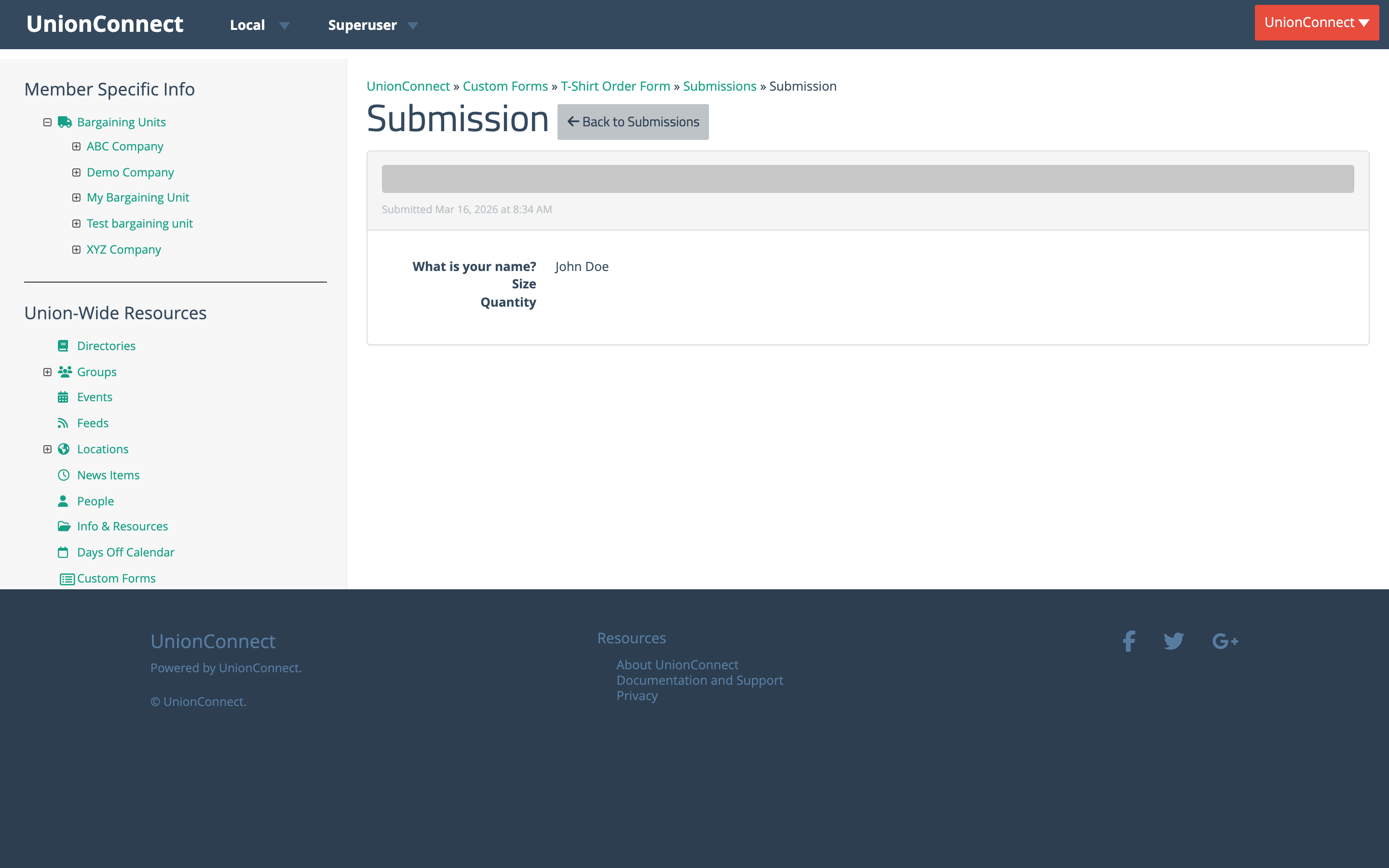1389x868 pixels.
Task: Open News Items sidebar link
Action: tap(109, 475)
